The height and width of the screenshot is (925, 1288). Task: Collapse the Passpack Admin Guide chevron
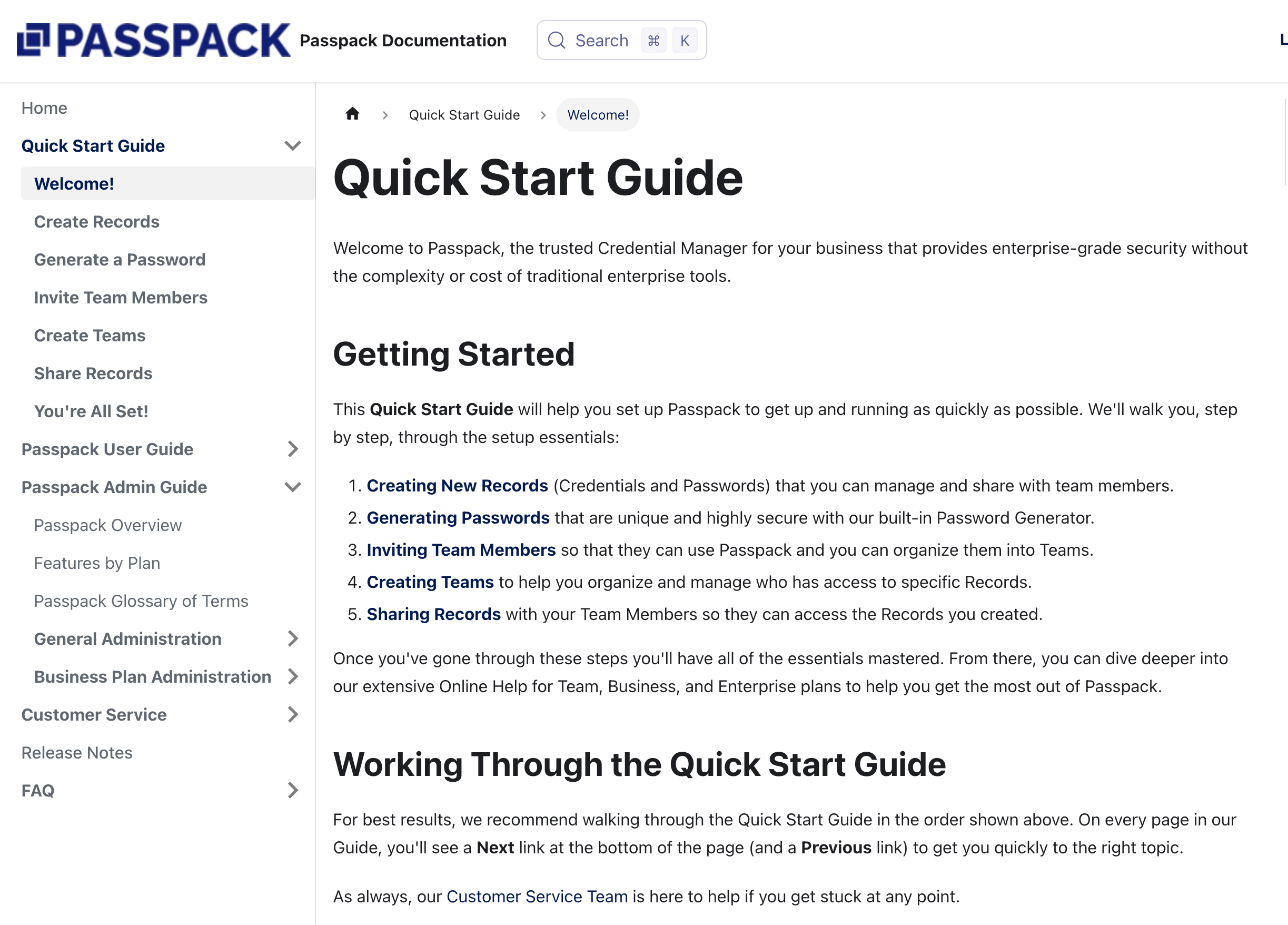[292, 487]
